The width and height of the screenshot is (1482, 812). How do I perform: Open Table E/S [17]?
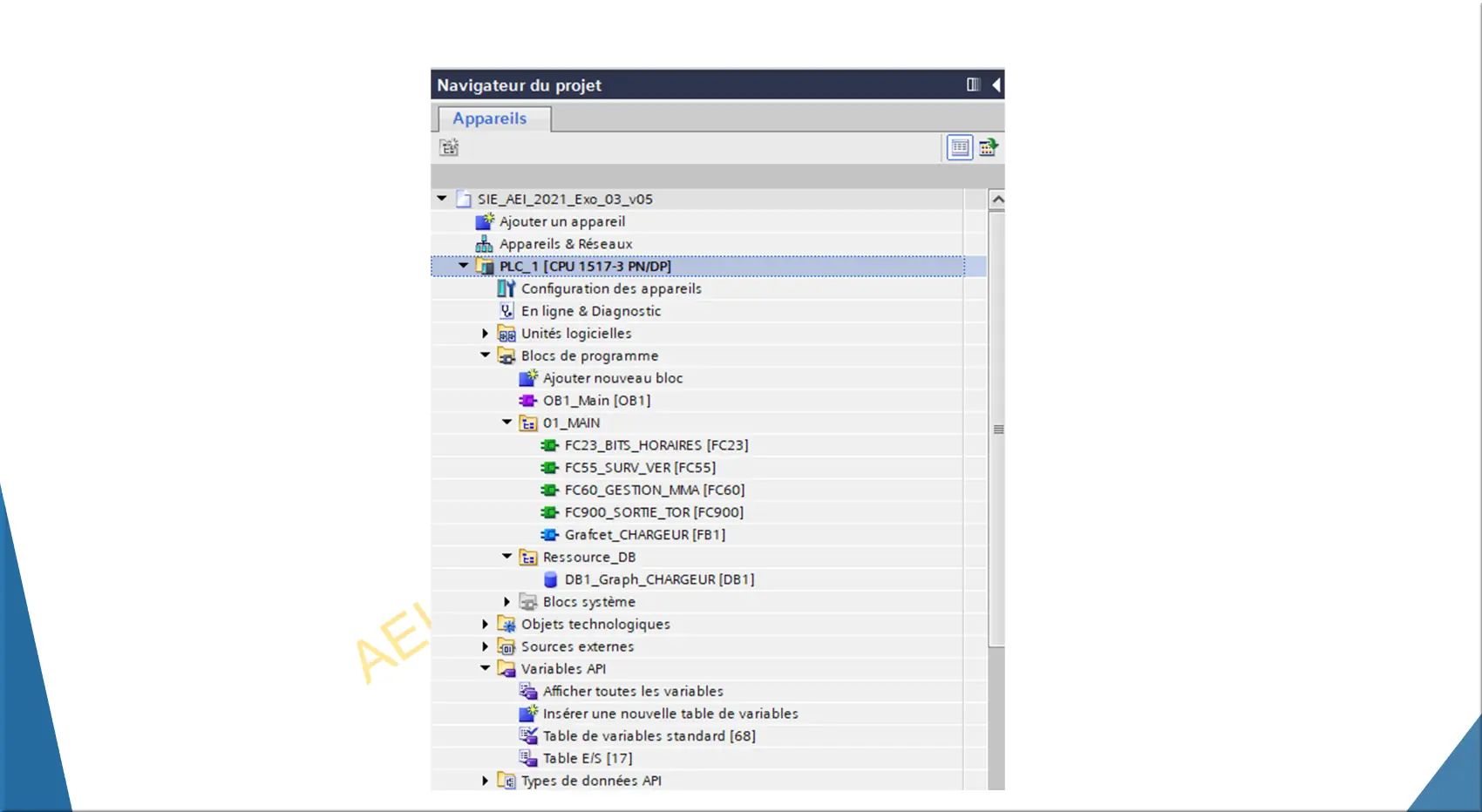(x=588, y=759)
